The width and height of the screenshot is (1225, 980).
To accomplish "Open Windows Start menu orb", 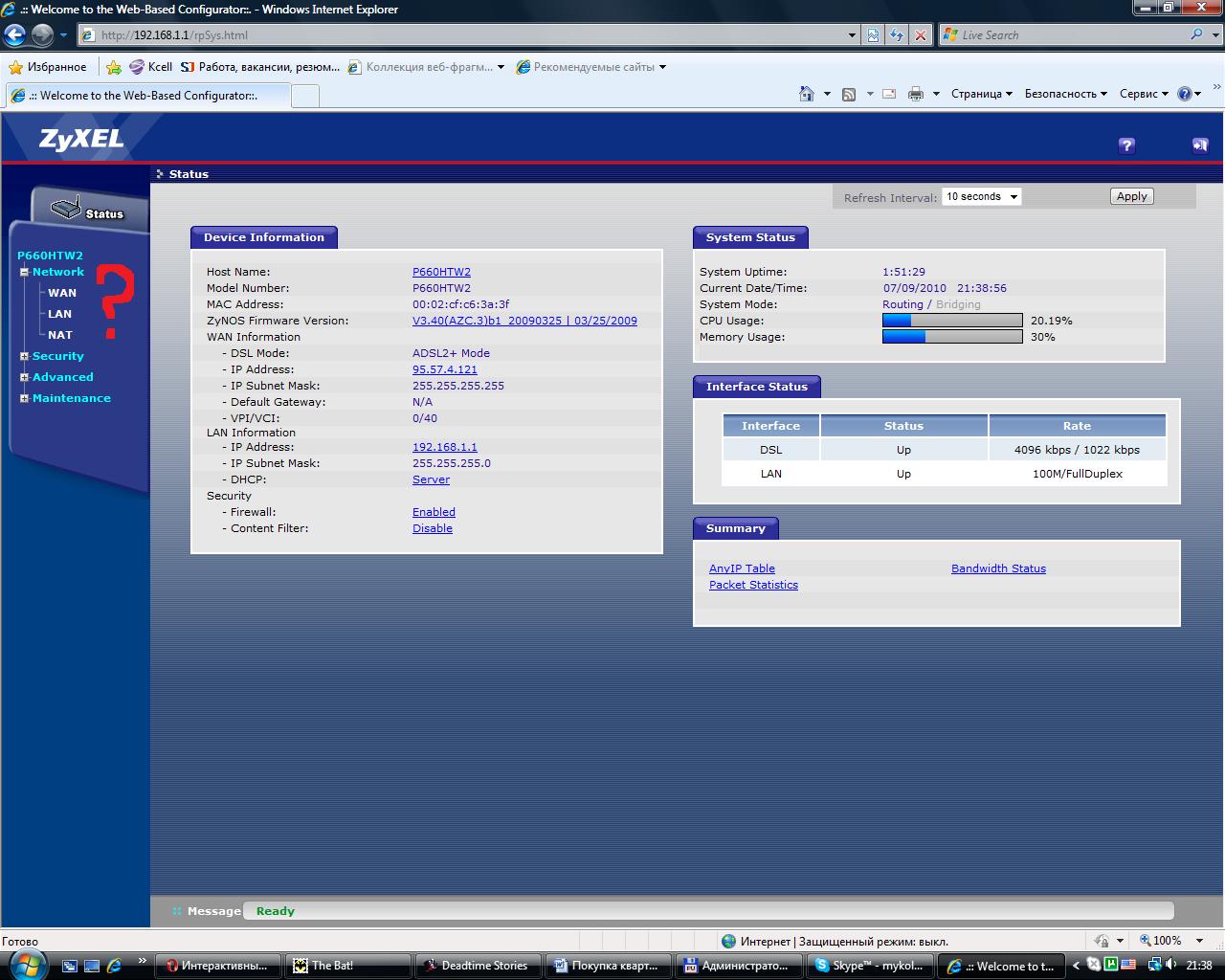I will (23, 965).
